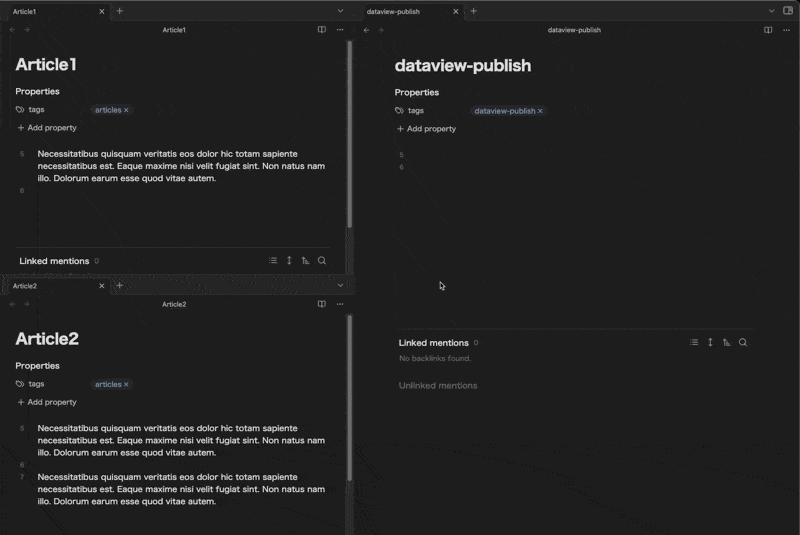
Task: Go back in the Article1 pane
Action: point(12,30)
